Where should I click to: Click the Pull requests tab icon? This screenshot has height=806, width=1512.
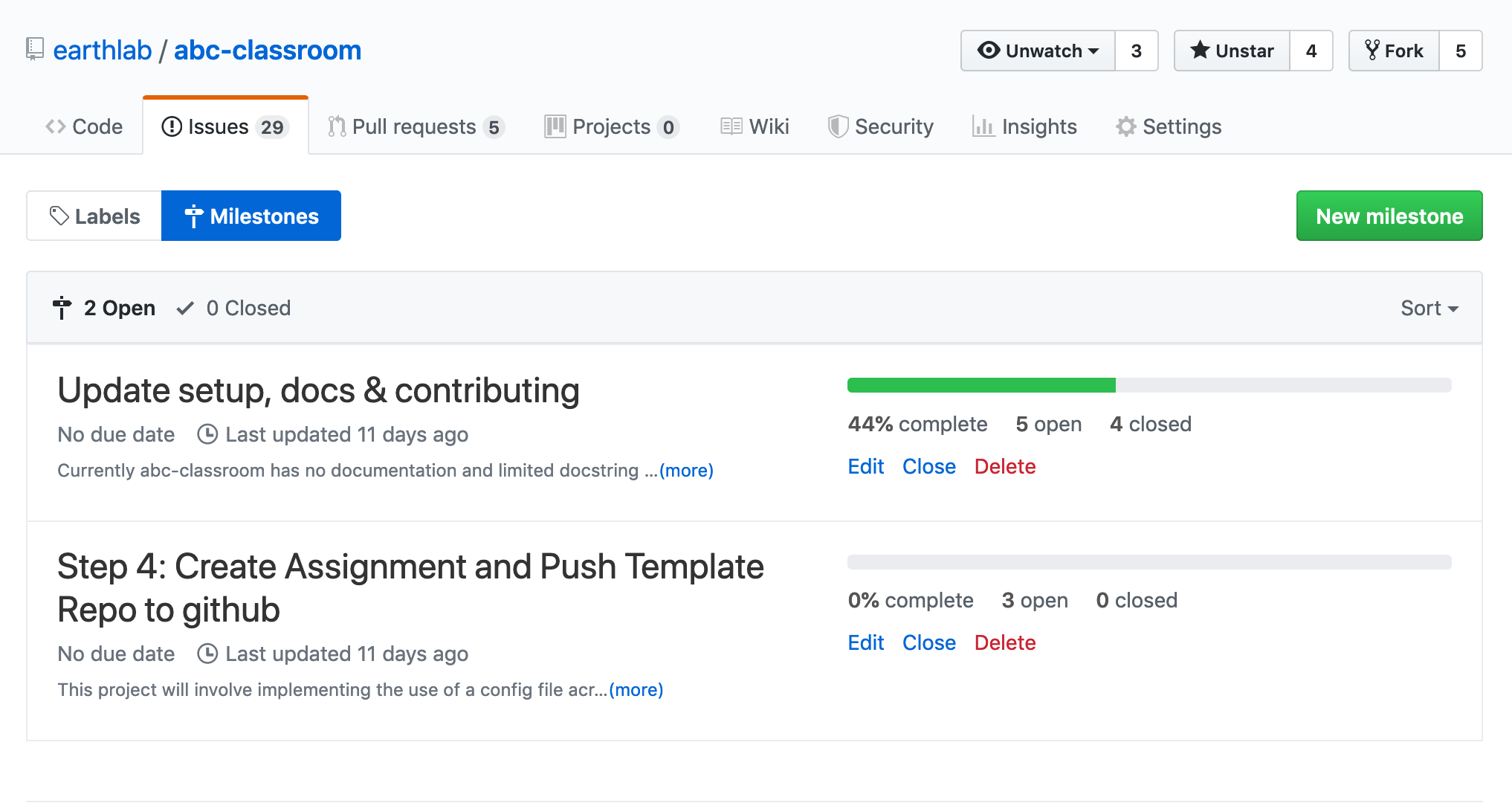(337, 127)
